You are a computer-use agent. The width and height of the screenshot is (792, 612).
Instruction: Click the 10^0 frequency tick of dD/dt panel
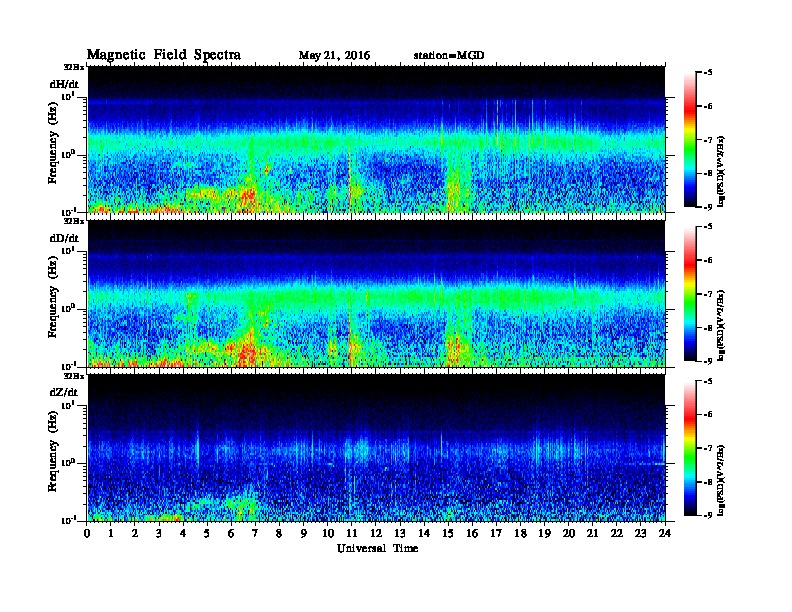pyautogui.click(x=68, y=308)
